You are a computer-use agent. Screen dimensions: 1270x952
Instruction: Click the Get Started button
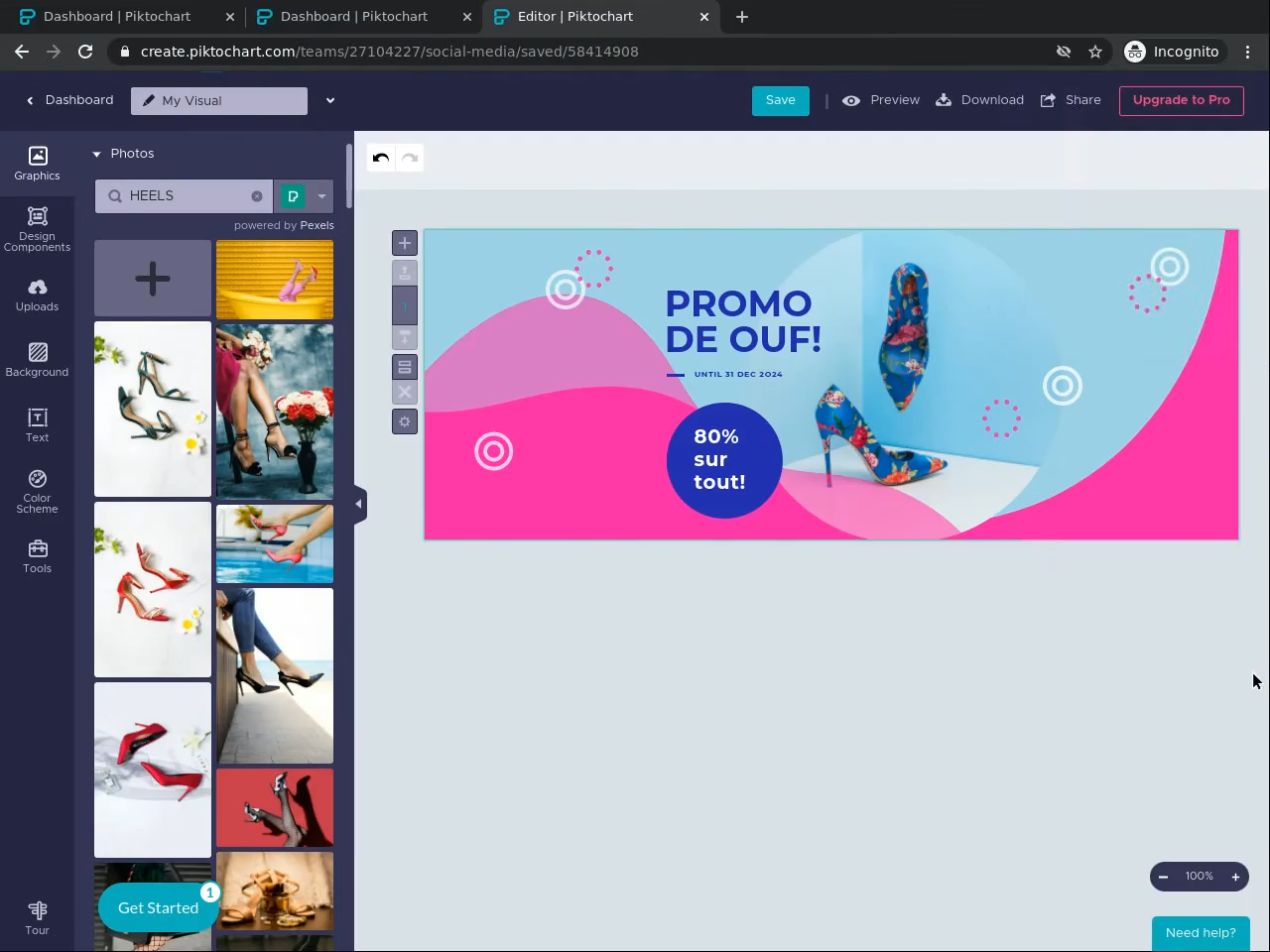tap(159, 908)
